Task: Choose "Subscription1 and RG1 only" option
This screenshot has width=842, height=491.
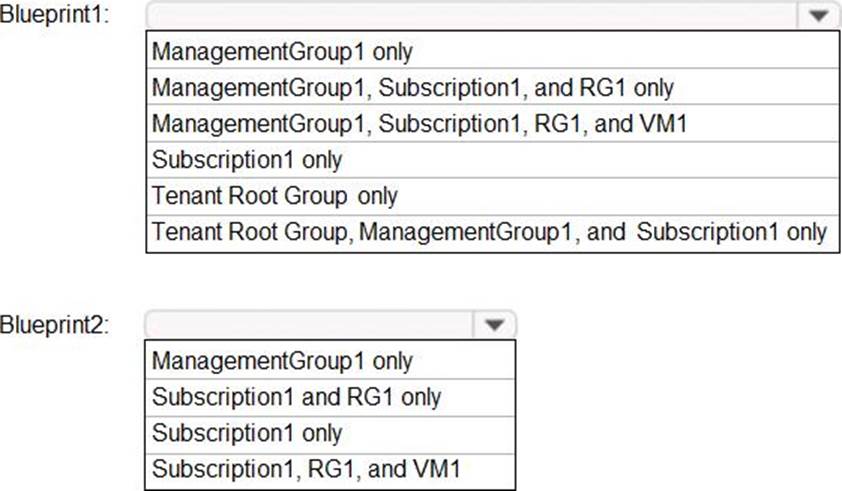Action: point(296,397)
